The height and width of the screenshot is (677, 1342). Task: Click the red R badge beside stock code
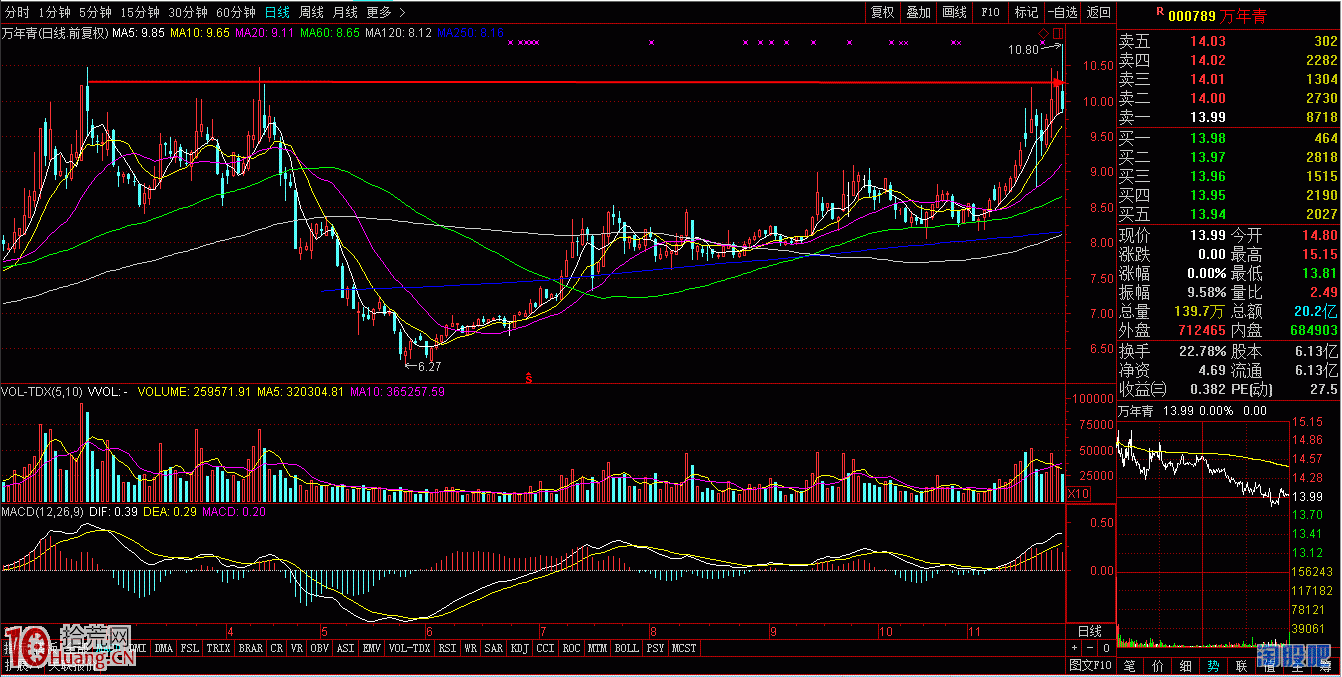[1159, 12]
